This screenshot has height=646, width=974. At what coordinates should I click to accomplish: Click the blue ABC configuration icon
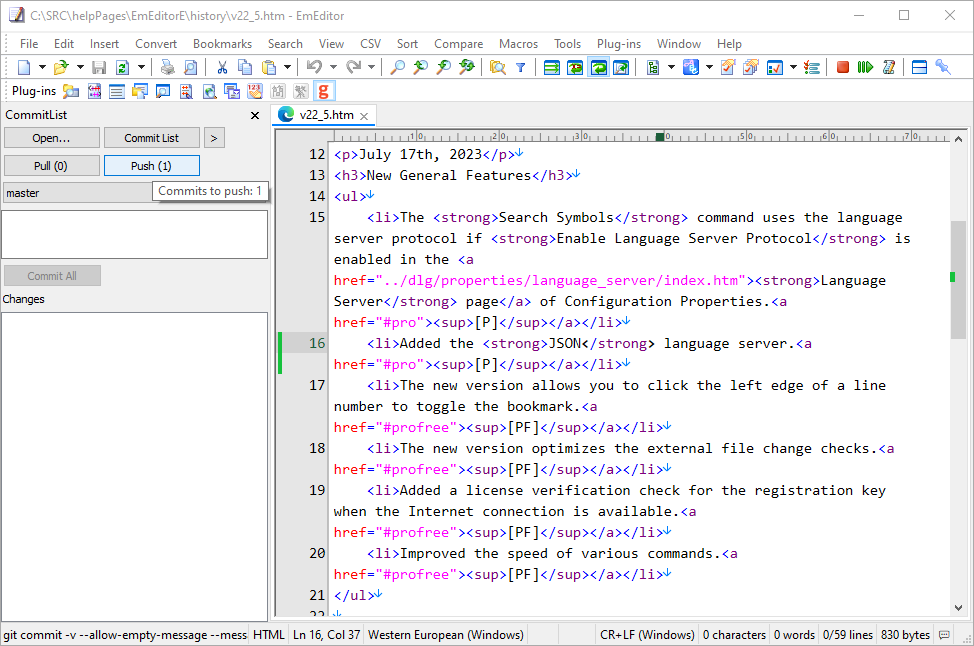691,67
